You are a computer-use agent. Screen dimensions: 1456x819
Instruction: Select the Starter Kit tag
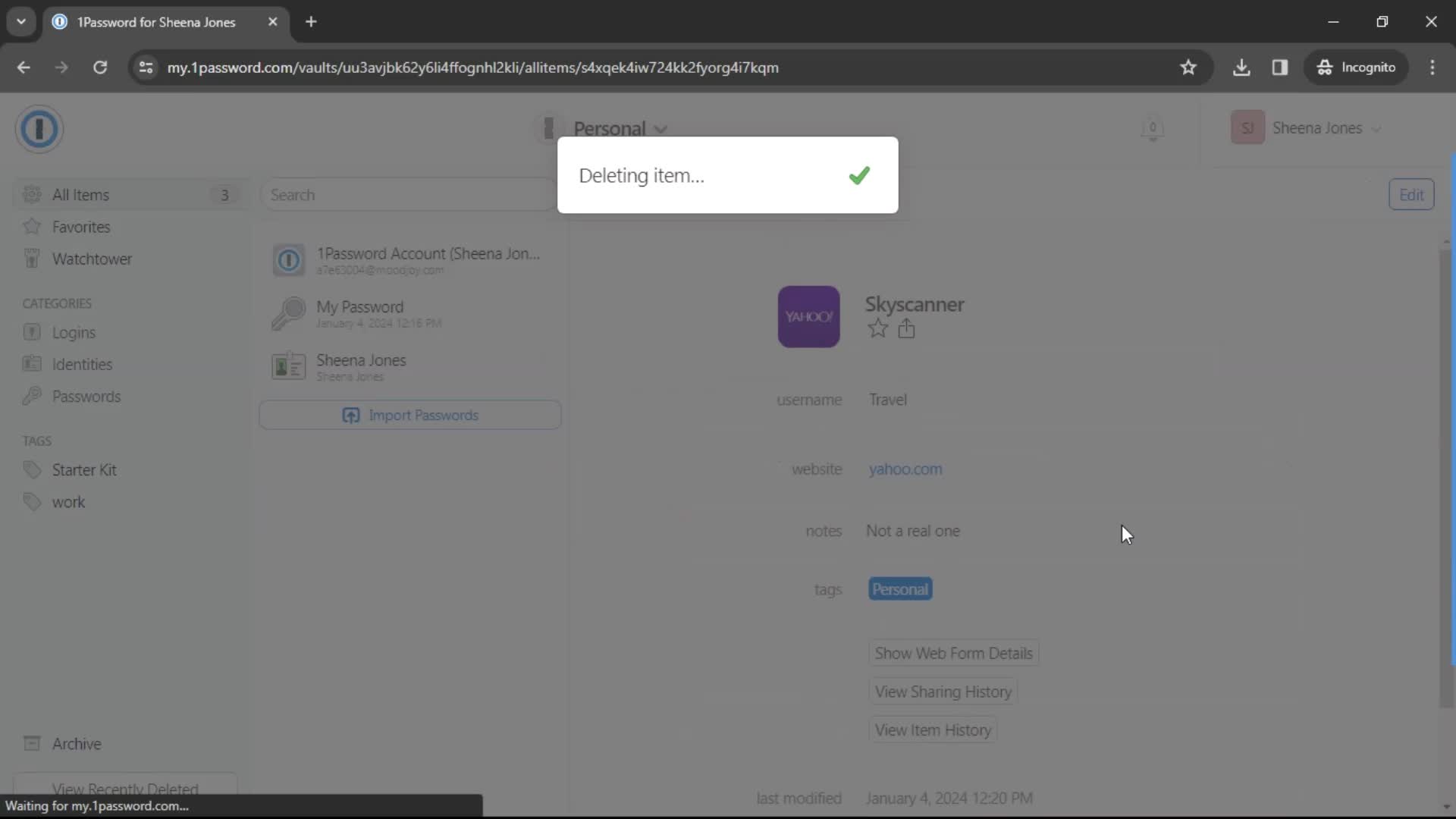[84, 470]
